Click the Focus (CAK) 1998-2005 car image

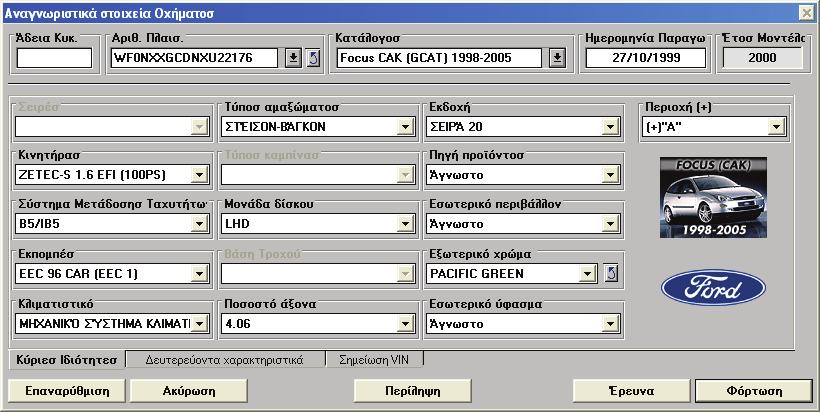[713, 198]
